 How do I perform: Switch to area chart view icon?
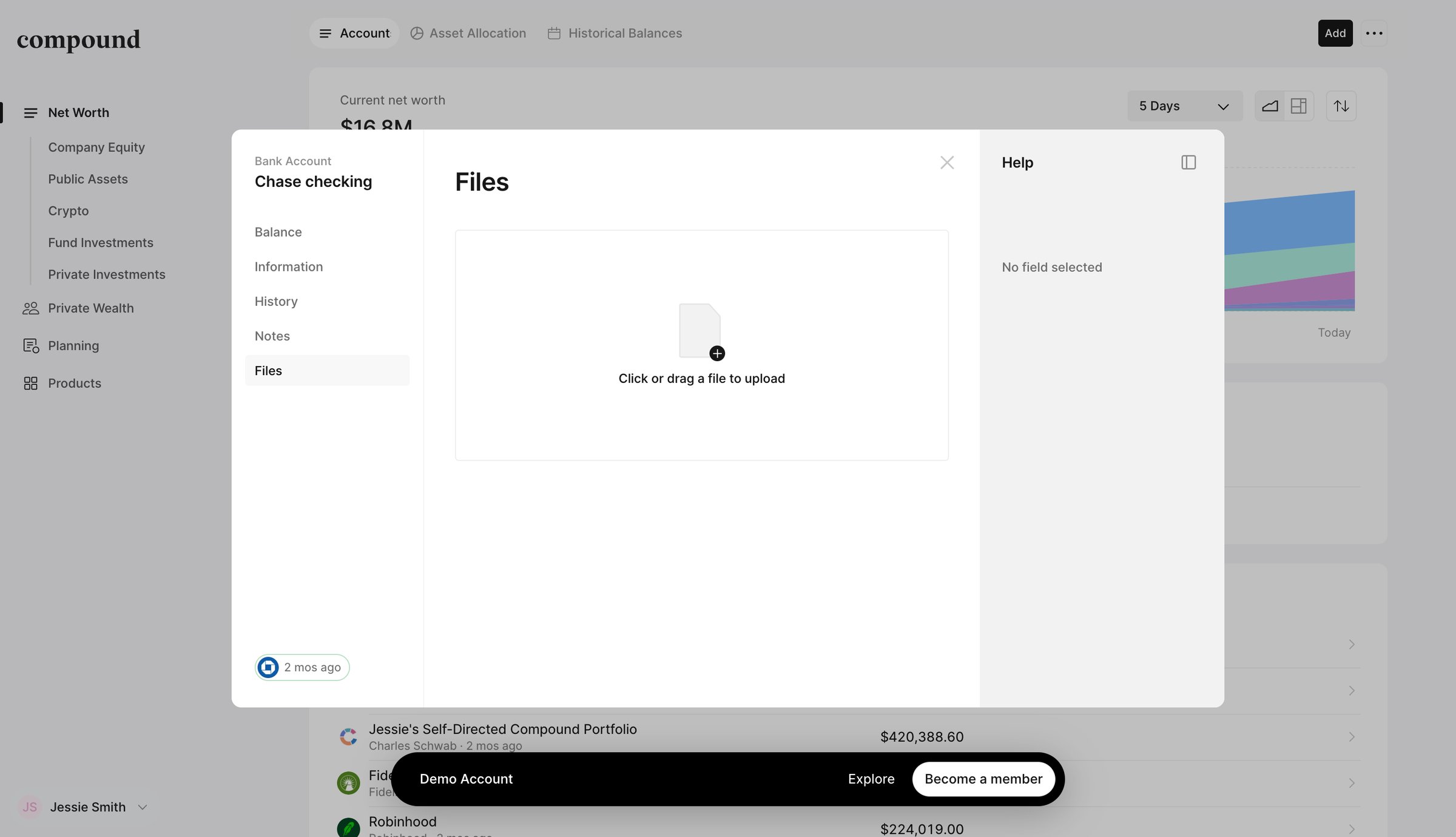(x=1270, y=106)
